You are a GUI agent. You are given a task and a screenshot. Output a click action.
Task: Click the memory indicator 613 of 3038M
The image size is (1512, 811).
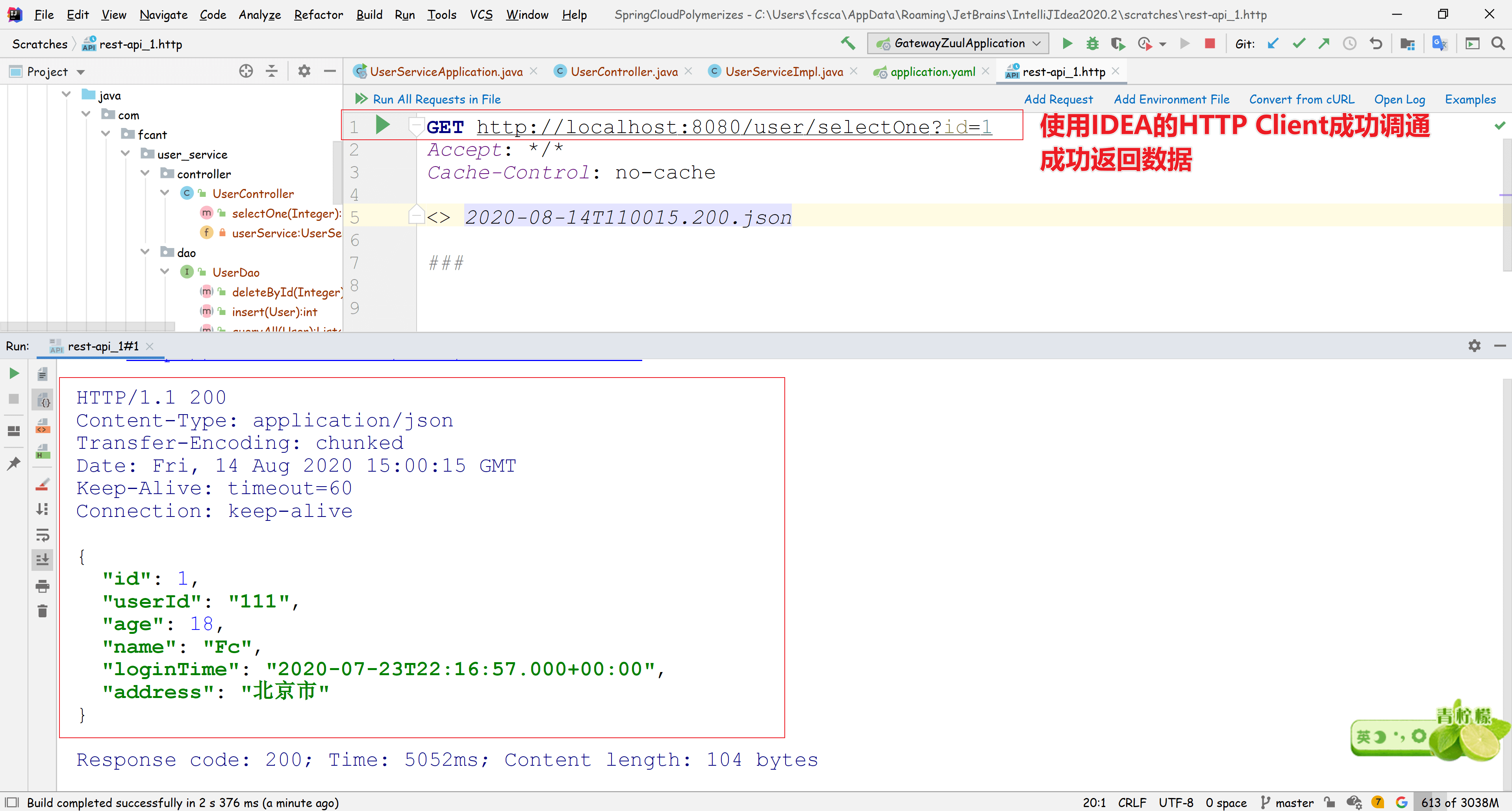pos(1459,802)
